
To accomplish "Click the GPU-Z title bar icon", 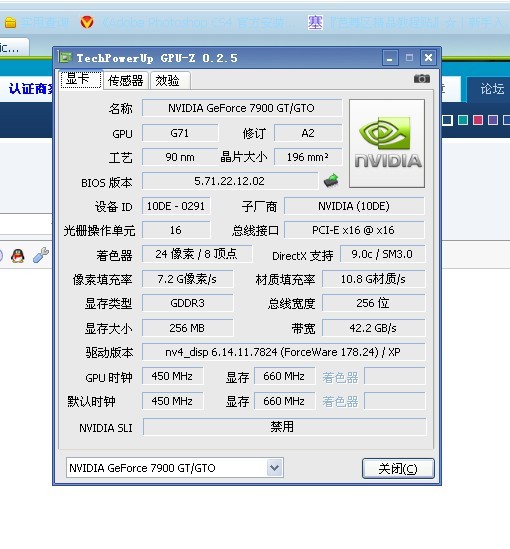I will [65, 57].
